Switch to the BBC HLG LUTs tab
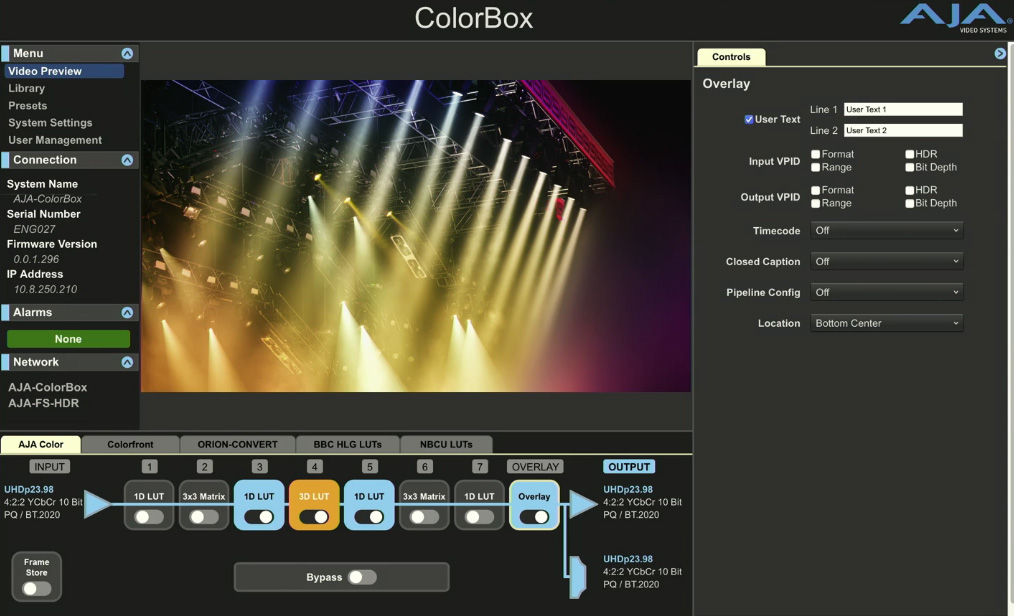This screenshot has height=616, width=1014. 348,445
